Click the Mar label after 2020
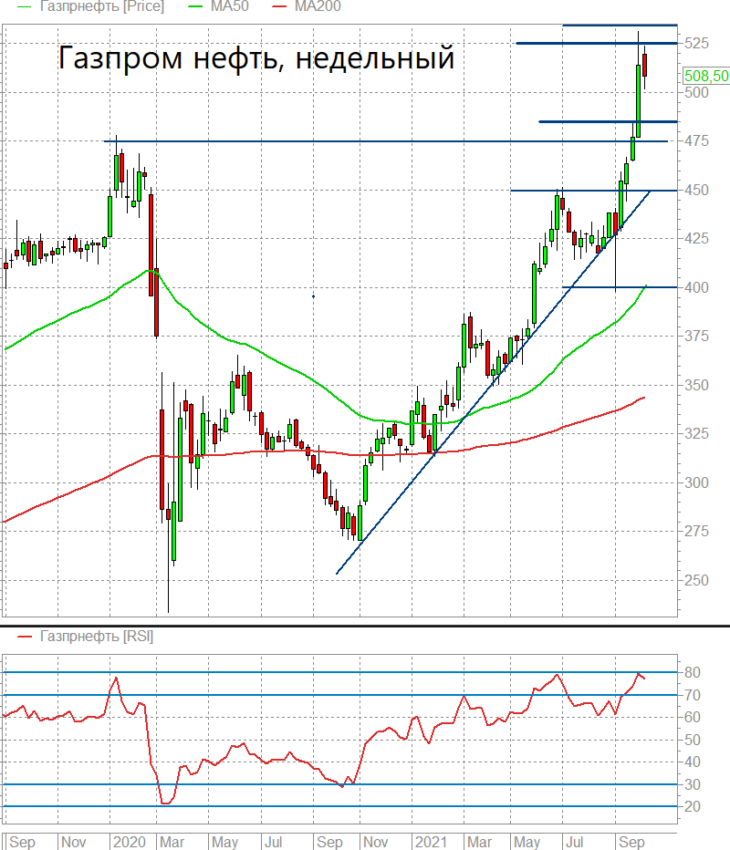Viewport: 730px width, 850px height. [x=172, y=842]
